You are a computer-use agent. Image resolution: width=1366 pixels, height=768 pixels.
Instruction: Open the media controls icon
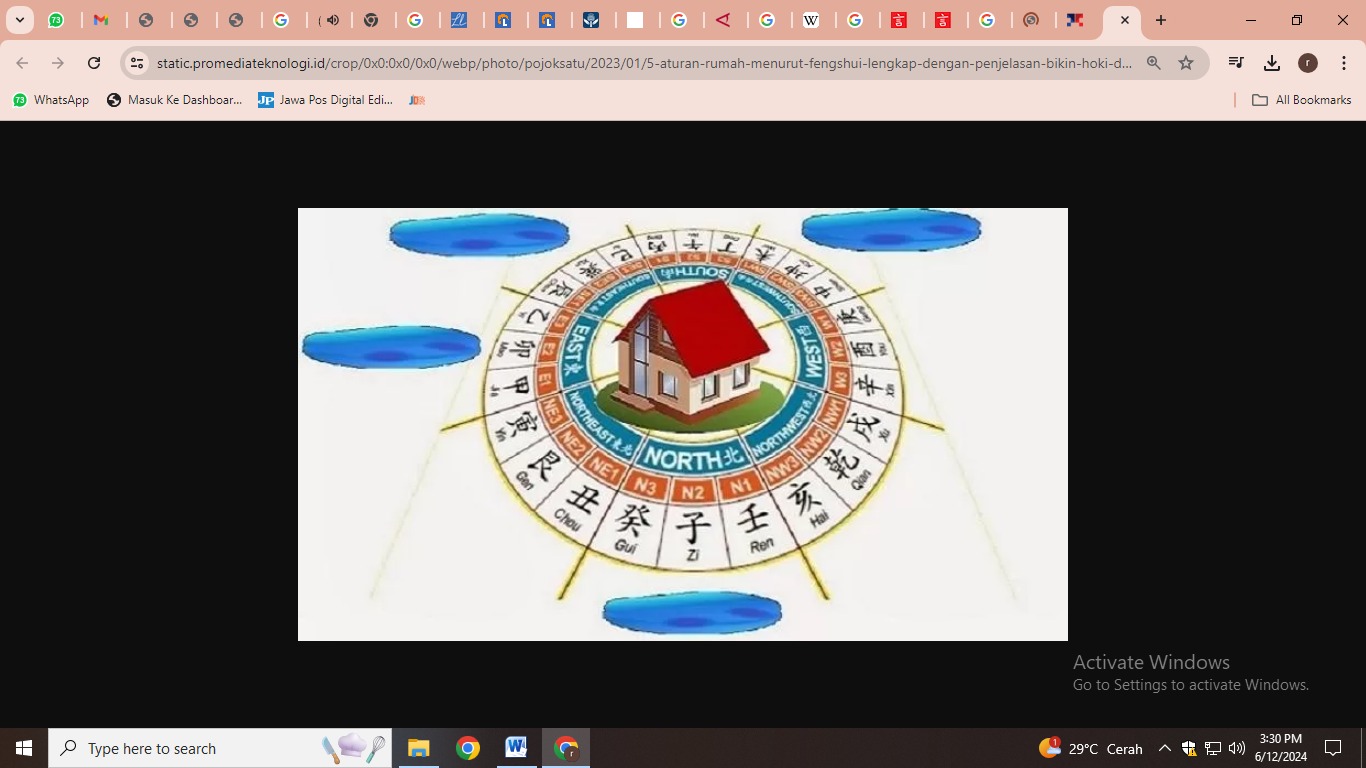tap(1236, 63)
